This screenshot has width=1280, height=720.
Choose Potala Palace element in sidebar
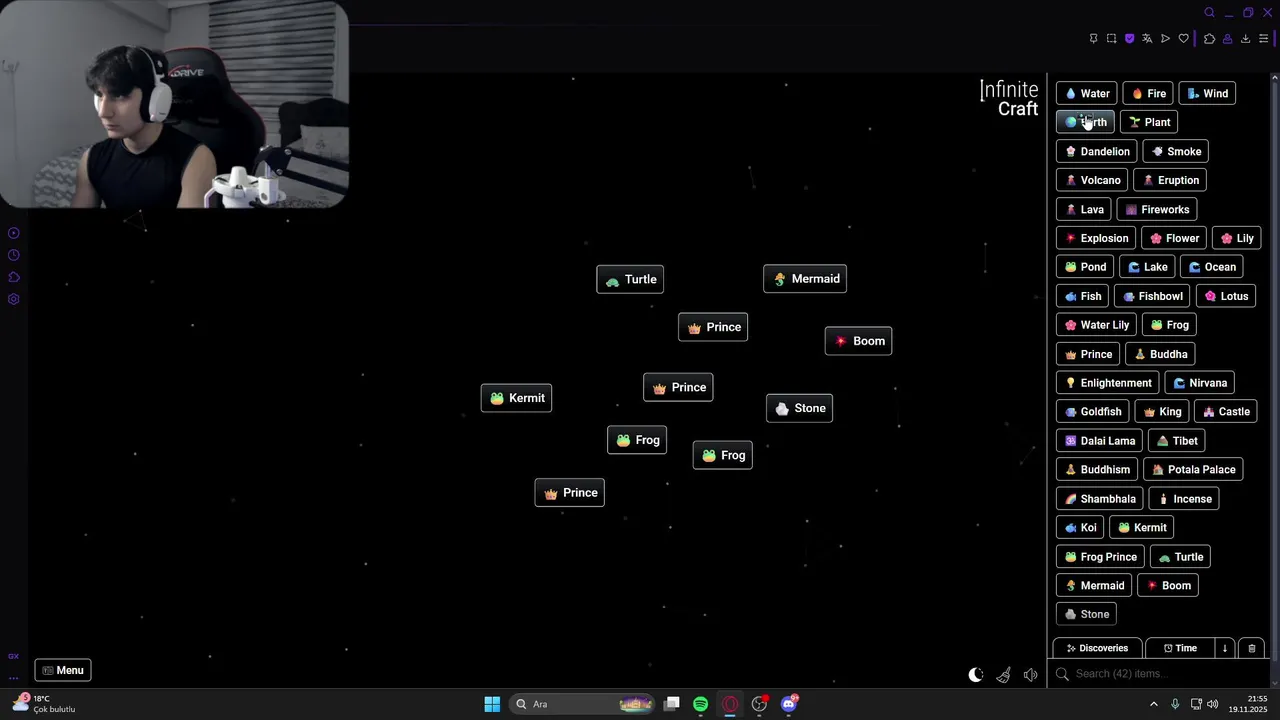[1194, 470]
